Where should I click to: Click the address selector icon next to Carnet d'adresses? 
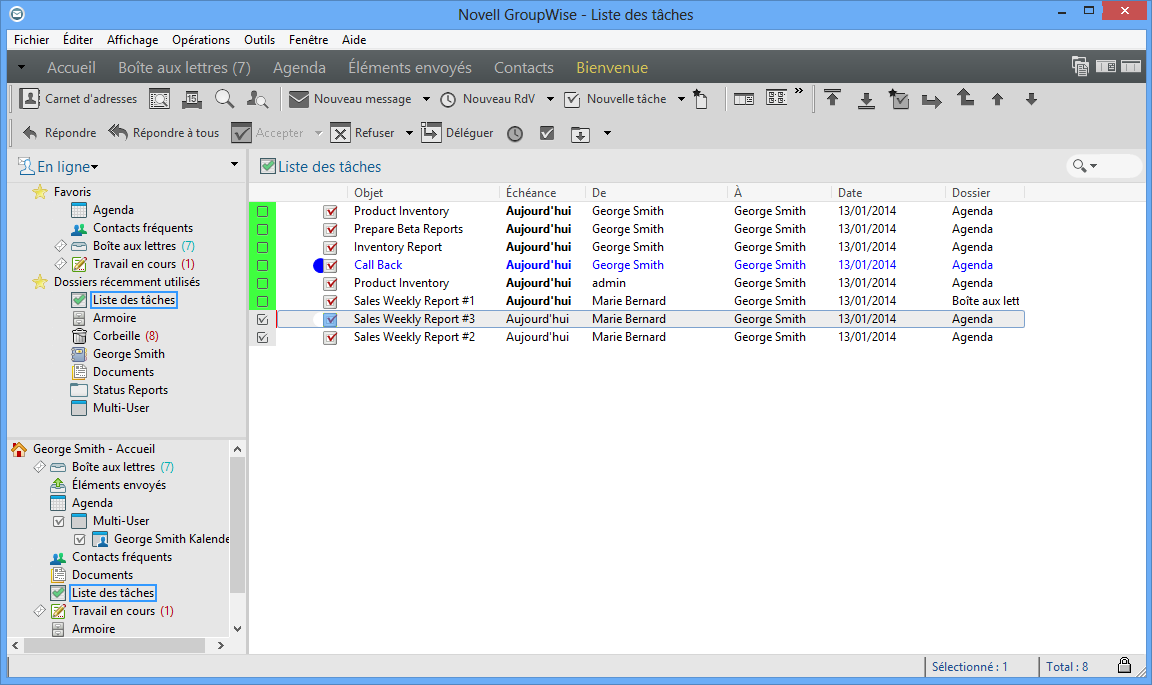(x=159, y=98)
